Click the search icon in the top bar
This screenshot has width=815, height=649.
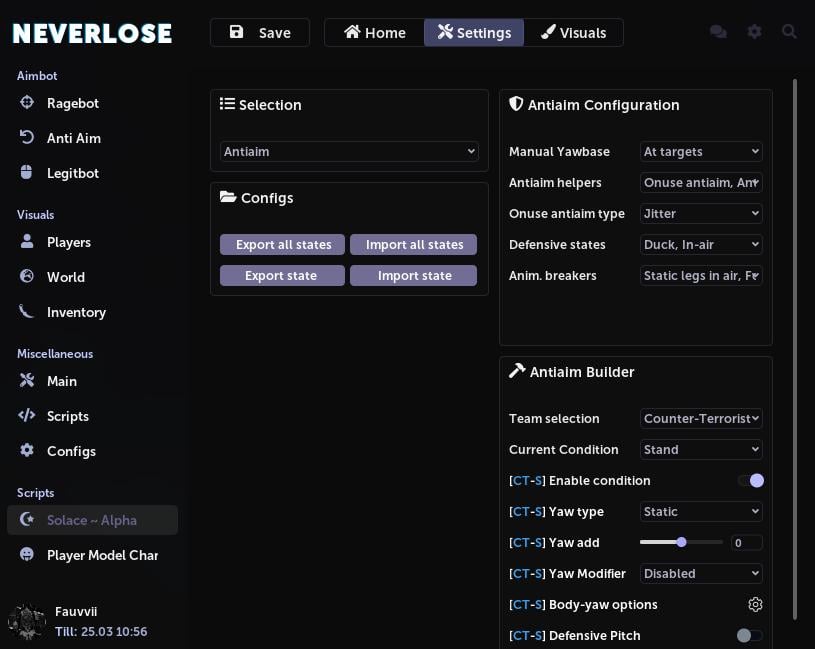click(x=790, y=31)
